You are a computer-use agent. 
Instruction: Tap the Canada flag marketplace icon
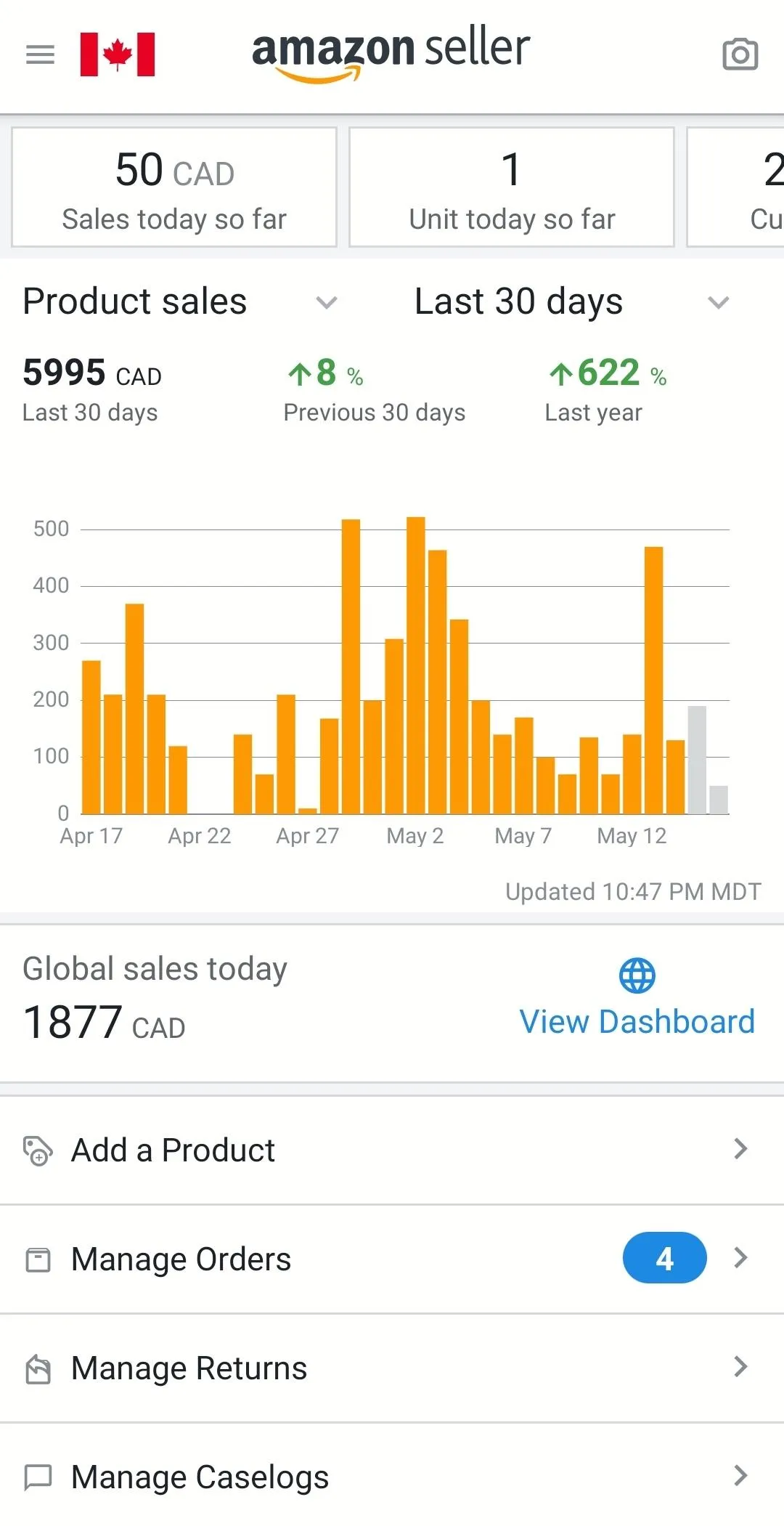(118, 54)
